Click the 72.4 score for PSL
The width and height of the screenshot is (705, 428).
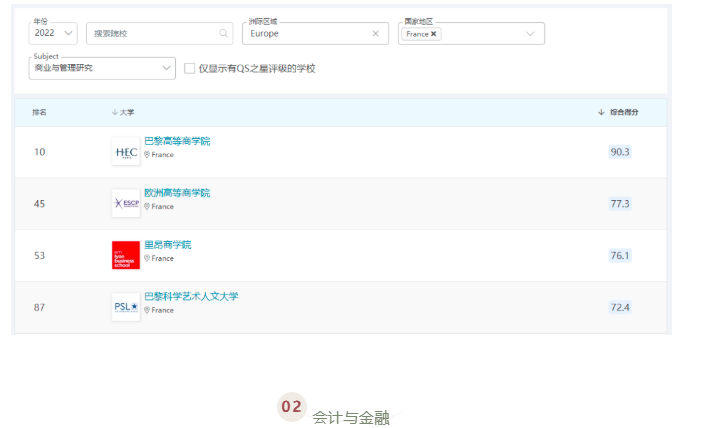pyautogui.click(x=620, y=308)
